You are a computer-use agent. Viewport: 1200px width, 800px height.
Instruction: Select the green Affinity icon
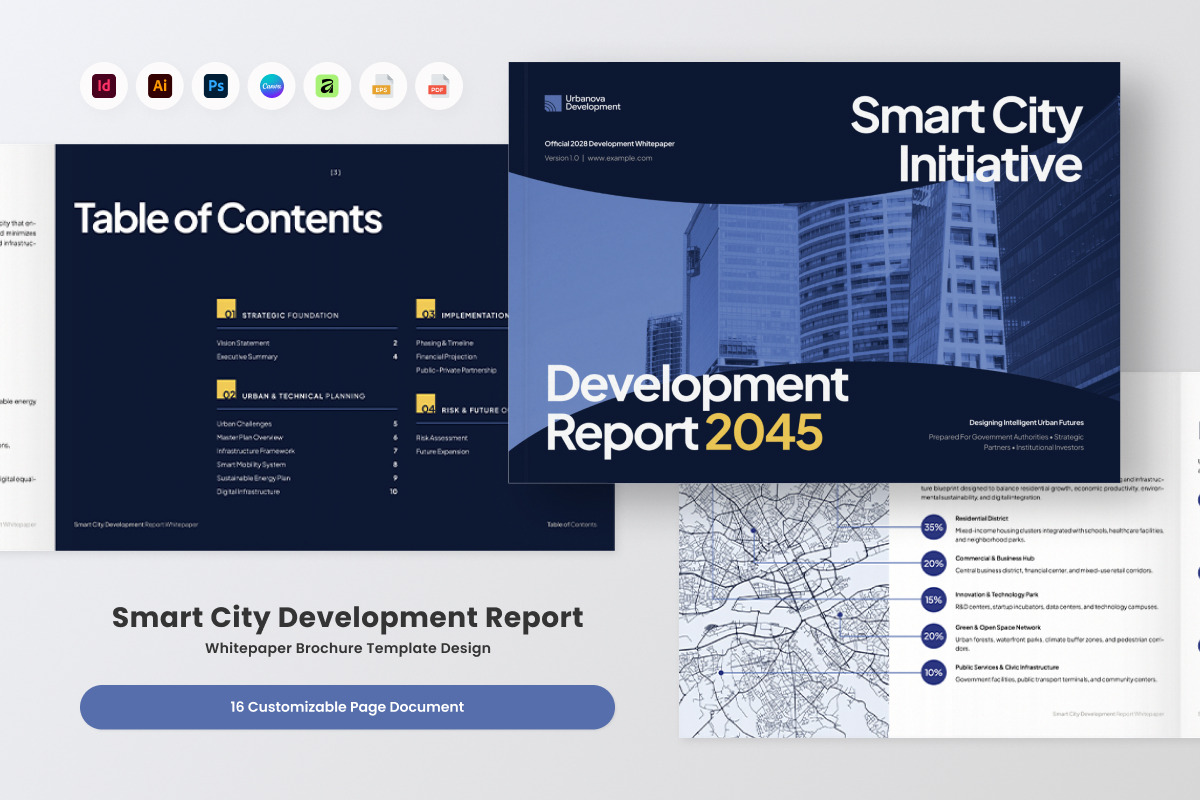[327, 86]
